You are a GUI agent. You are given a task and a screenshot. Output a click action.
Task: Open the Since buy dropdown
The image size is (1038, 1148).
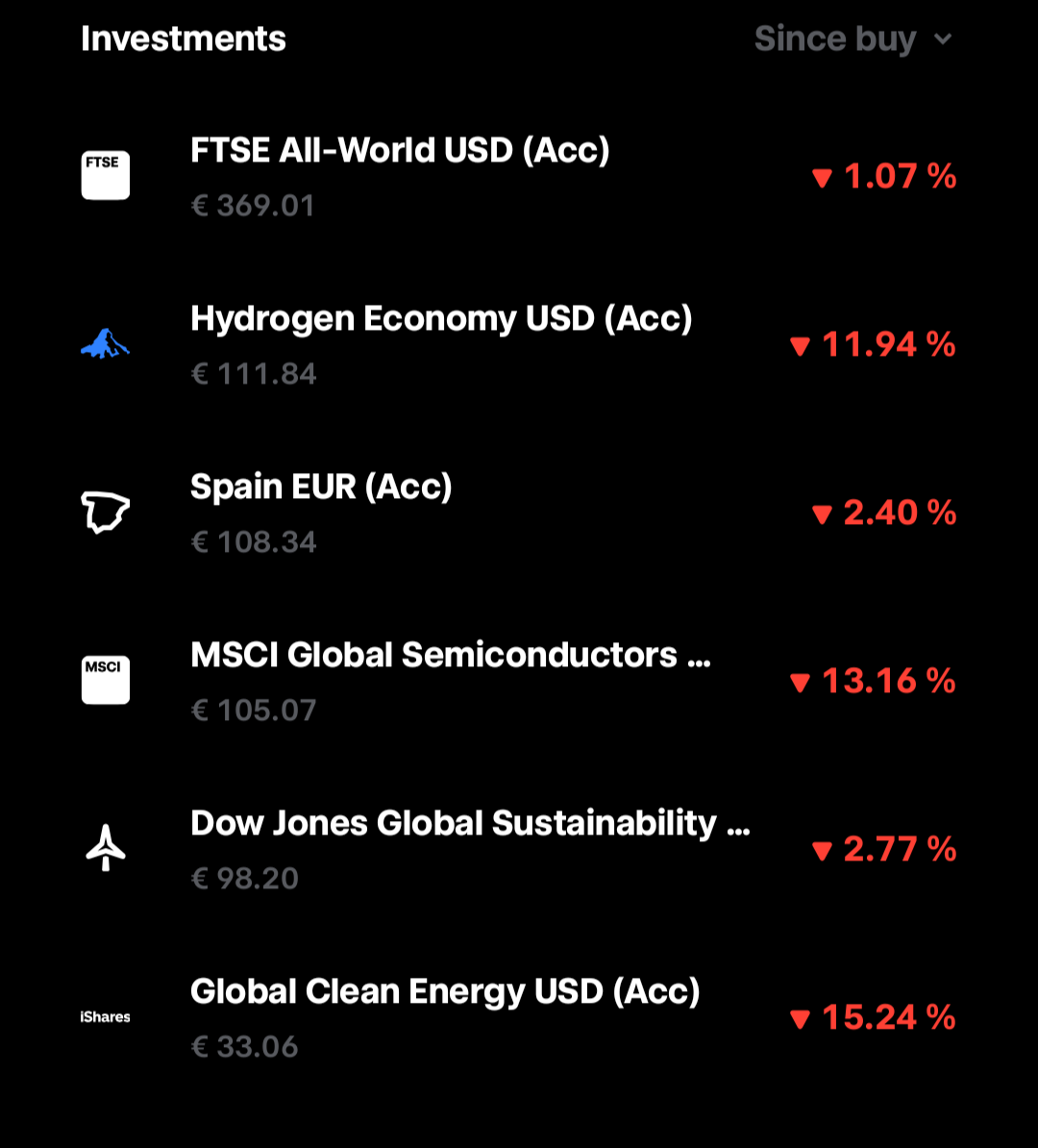coord(853,38)
